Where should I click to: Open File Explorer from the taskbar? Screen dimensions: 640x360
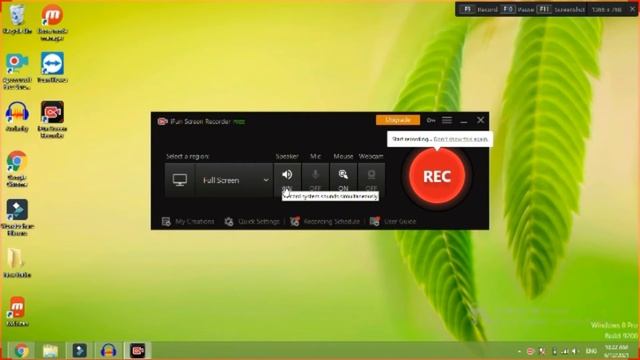pyautogui.click(x=51, y=351)
